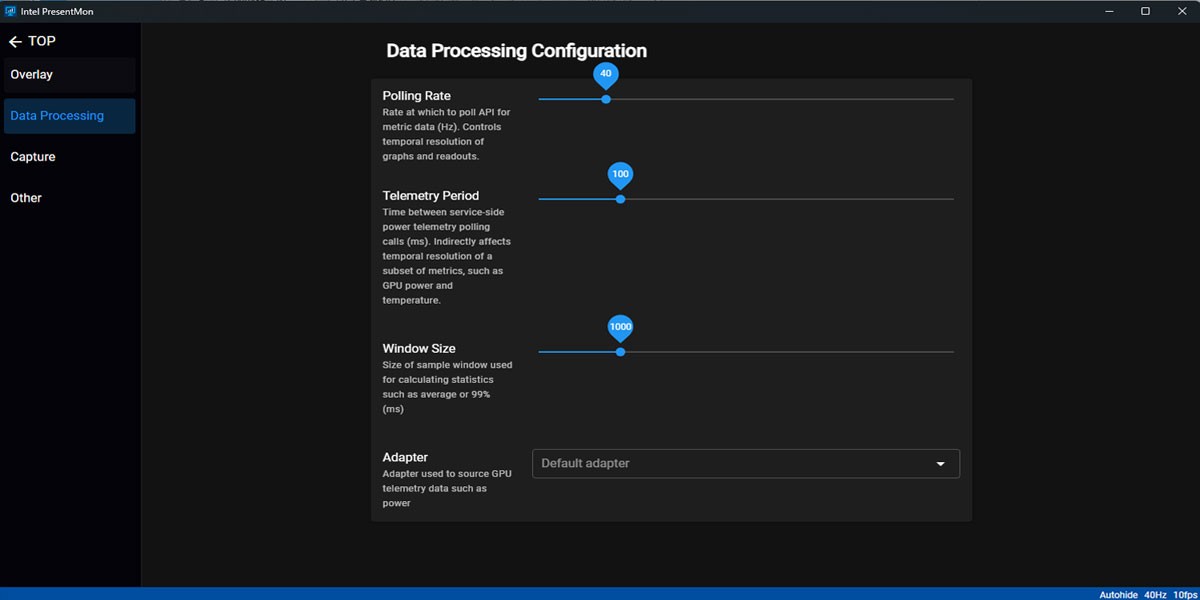Click the Intel PresentMon title bar icon

(10, 11)
